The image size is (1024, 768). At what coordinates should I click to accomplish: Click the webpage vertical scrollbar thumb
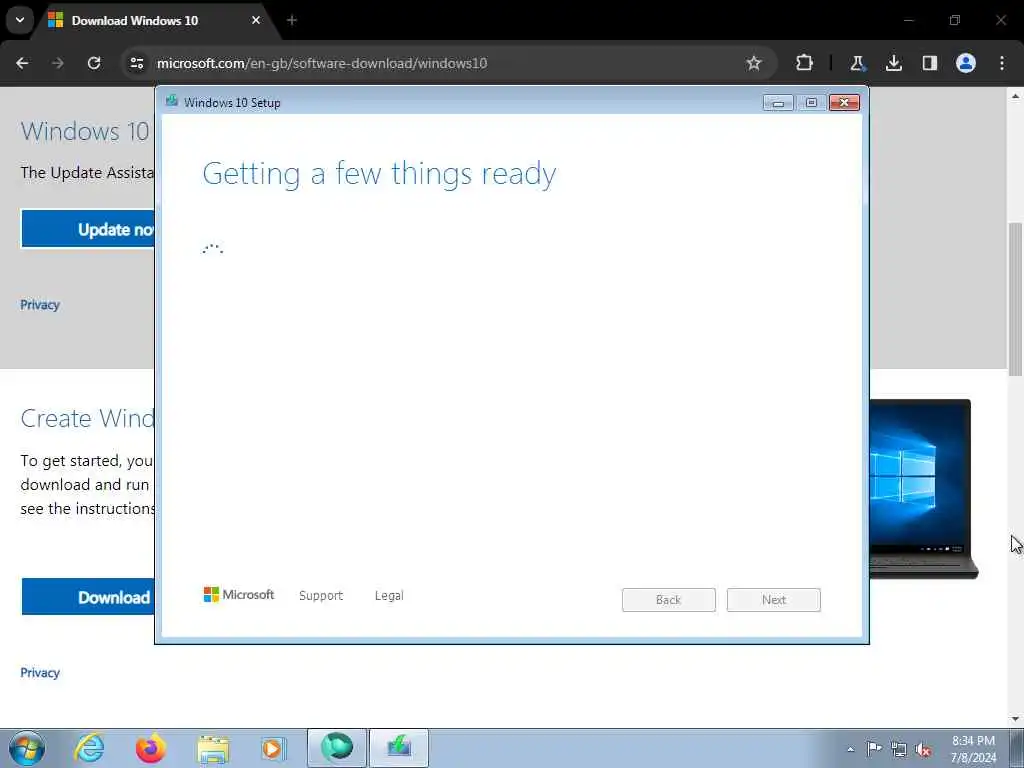(x=1016, y=299)
